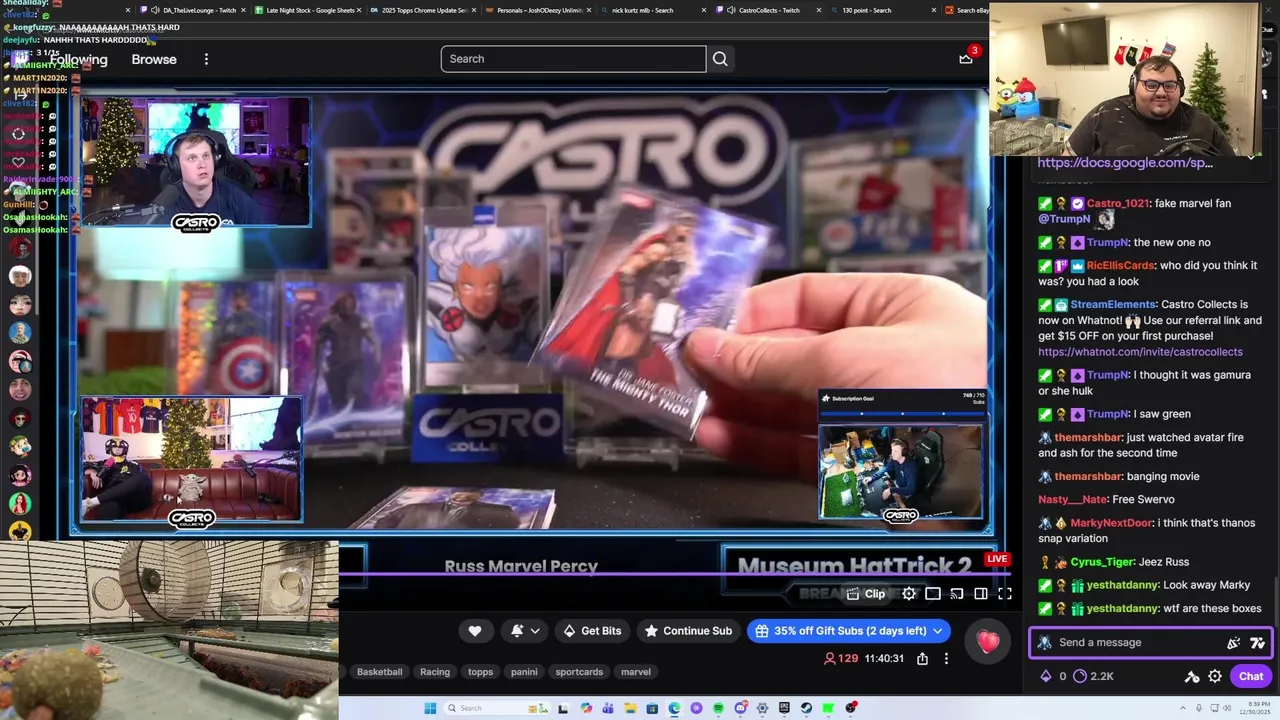The image size is (1280, 720).
Task: Open the chat settings gear
Action: click(1215, 676)
